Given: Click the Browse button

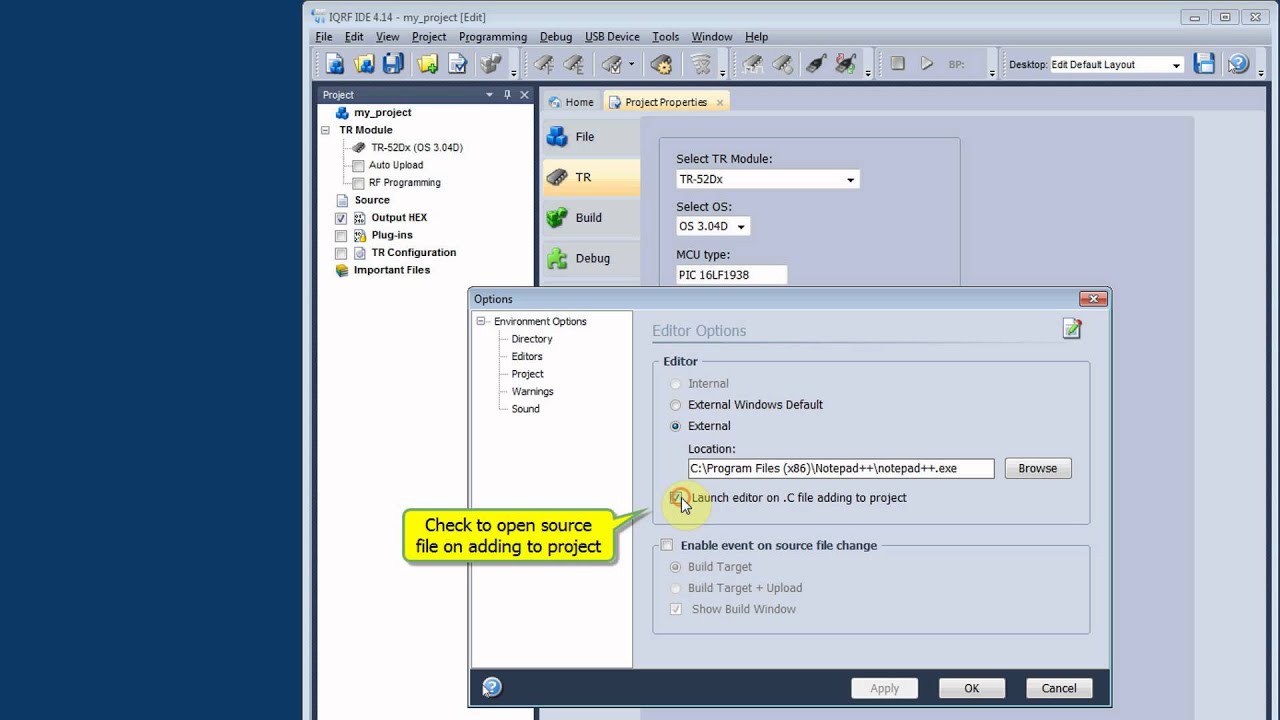Looking at the screenshot, I should (x=1038, y=468).
